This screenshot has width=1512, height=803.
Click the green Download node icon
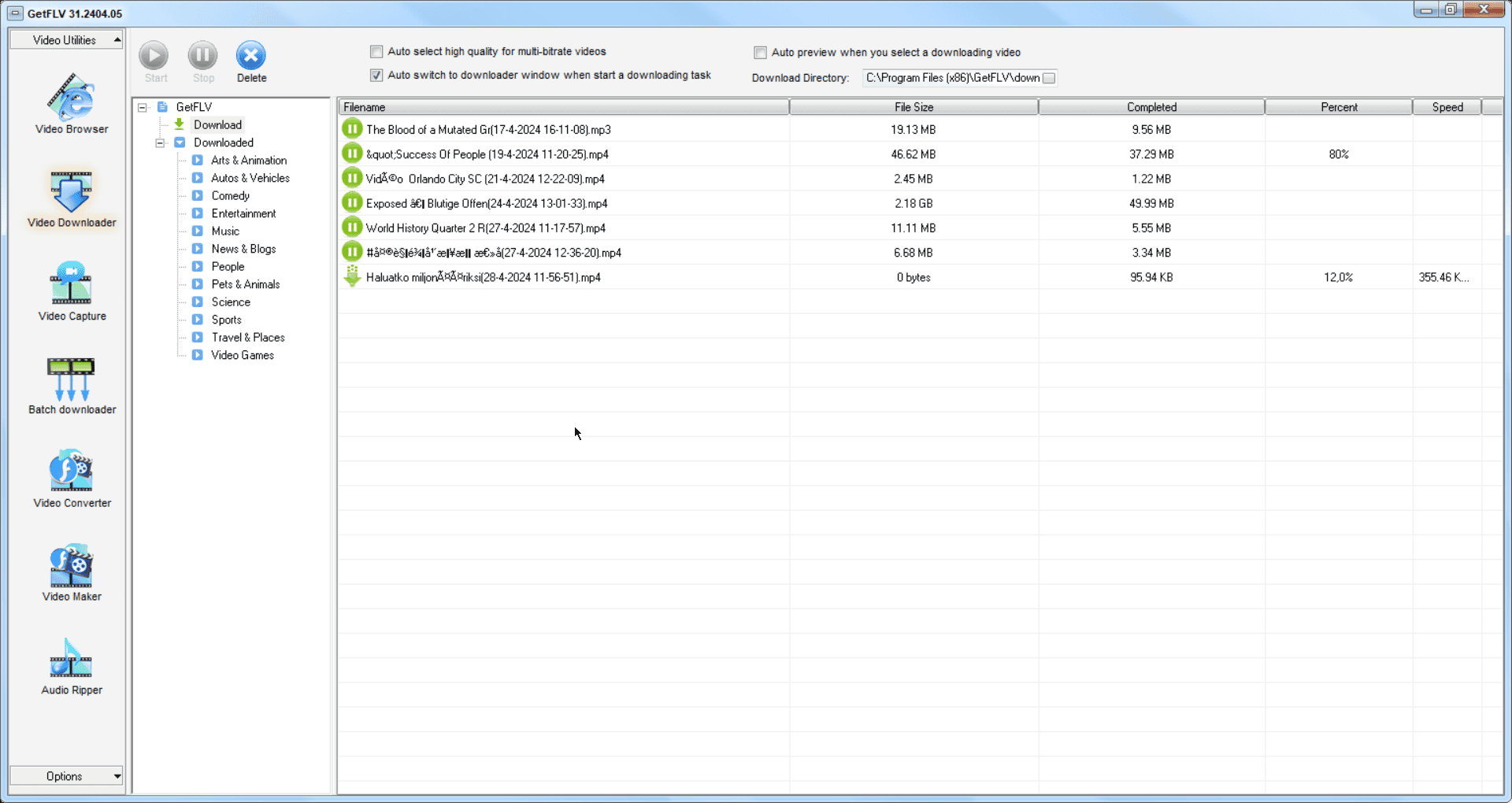tap(180, 124)
